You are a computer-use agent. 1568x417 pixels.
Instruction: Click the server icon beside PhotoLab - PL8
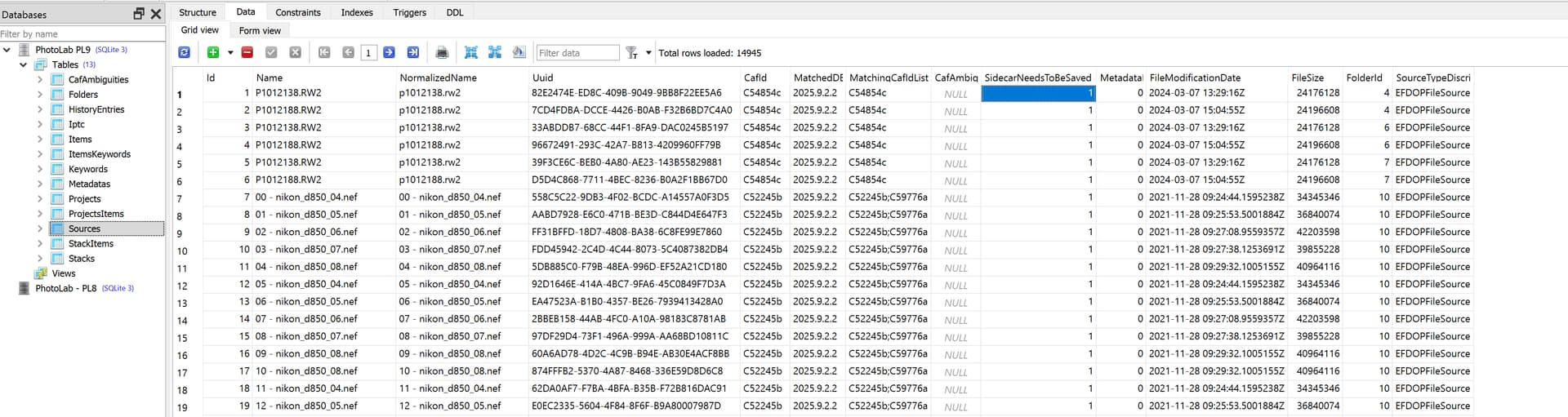point(24,288)
